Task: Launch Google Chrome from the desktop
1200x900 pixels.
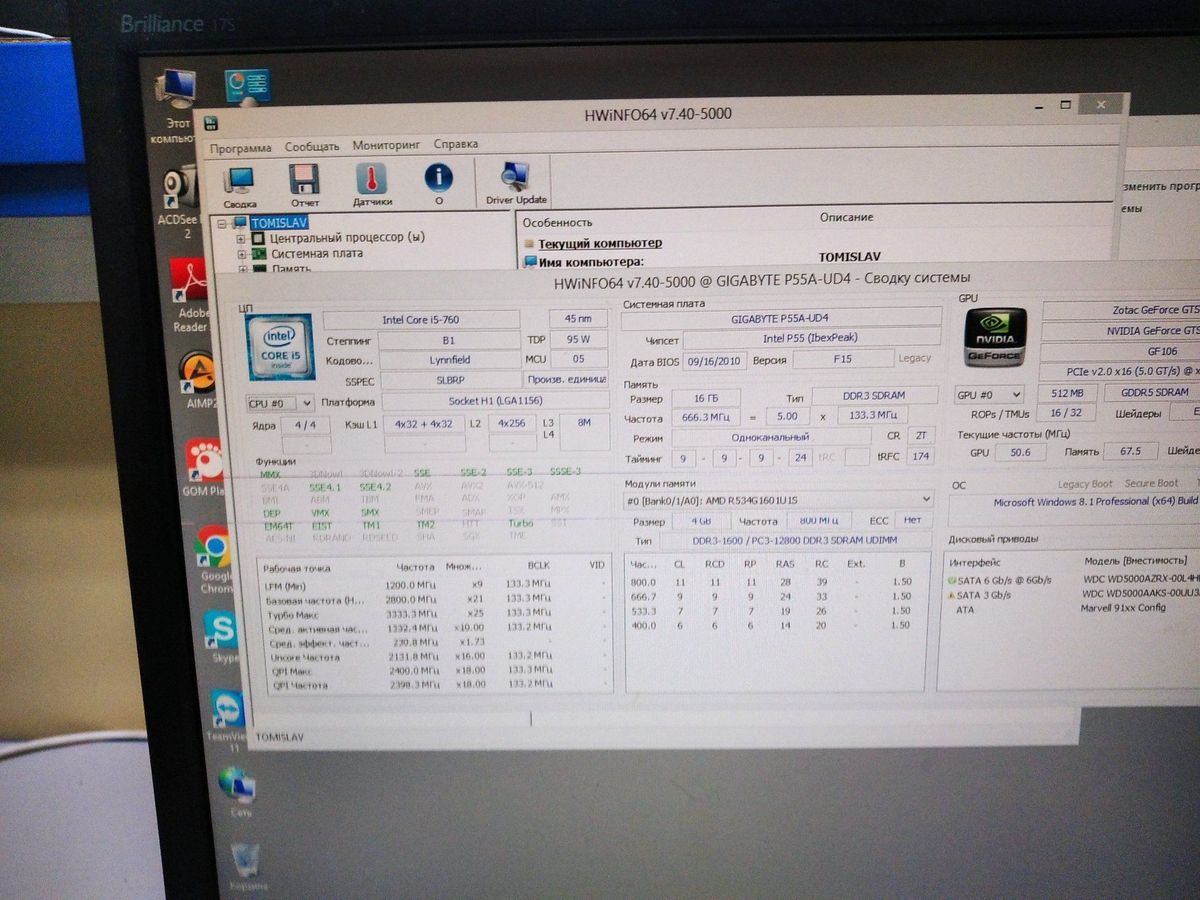Action: pyautogui.click(x=212, y=558)
